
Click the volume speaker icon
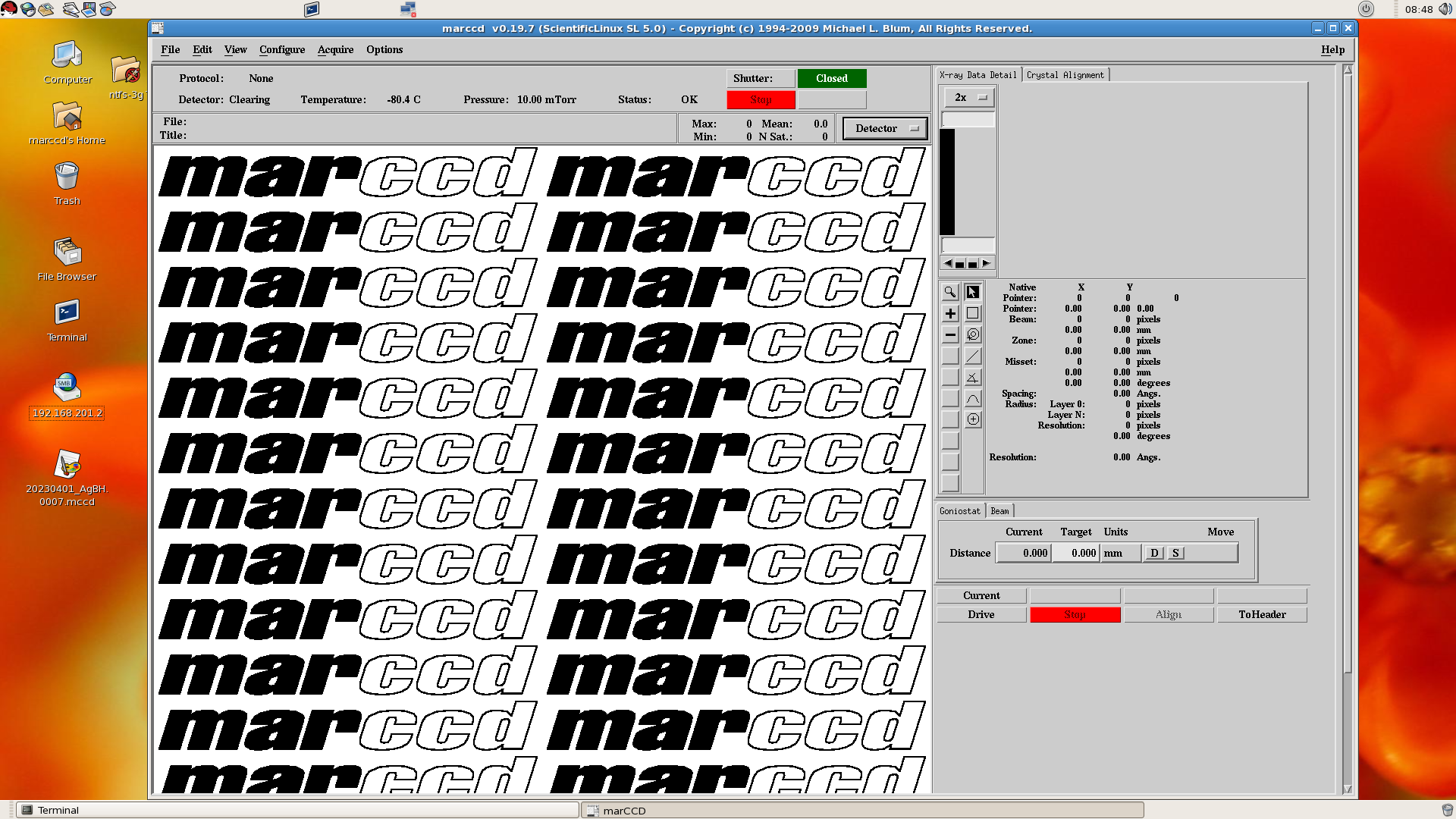[x=1445, y=9]
